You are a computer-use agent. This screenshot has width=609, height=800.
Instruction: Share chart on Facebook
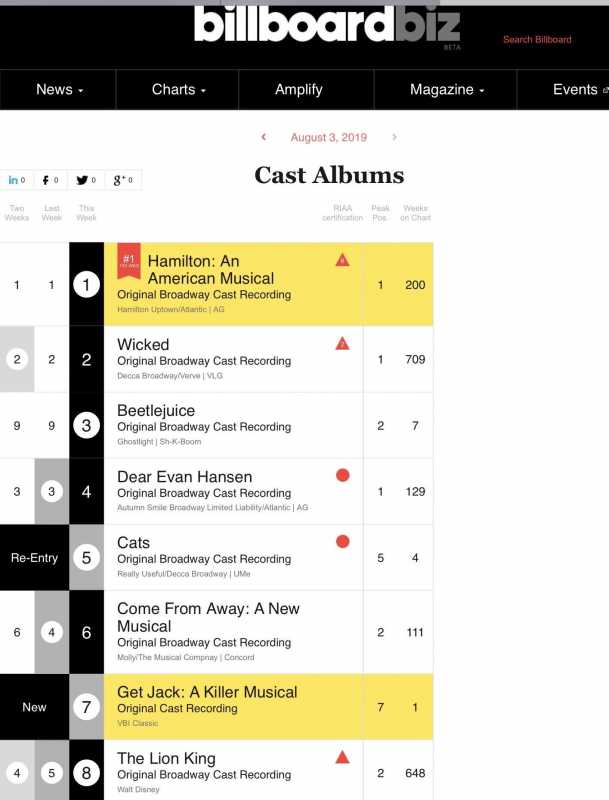[50, 180]
